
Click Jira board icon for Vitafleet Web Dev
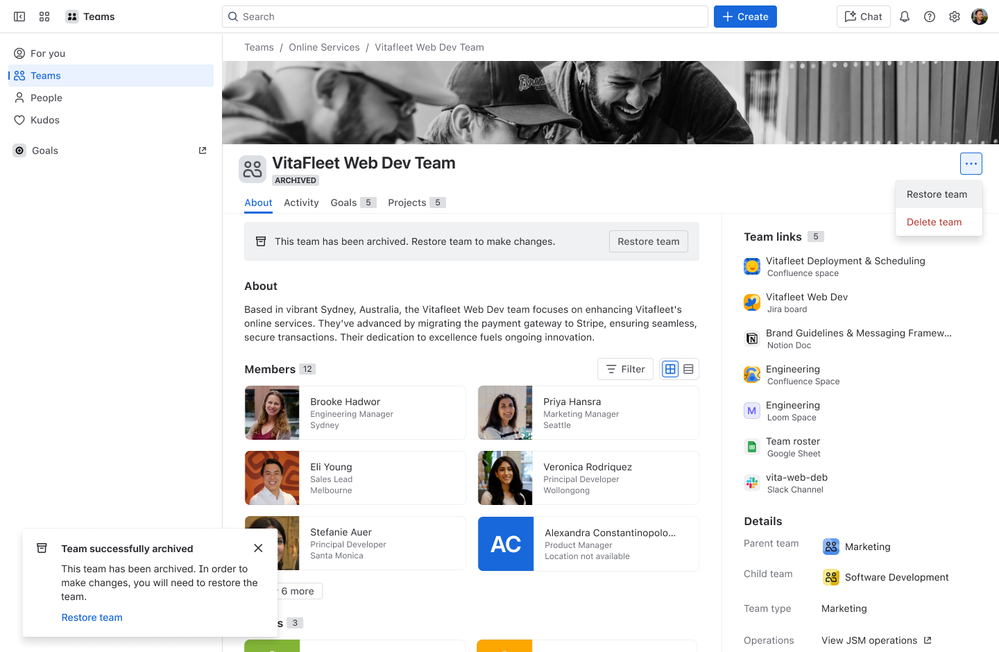tap(752, 302)
